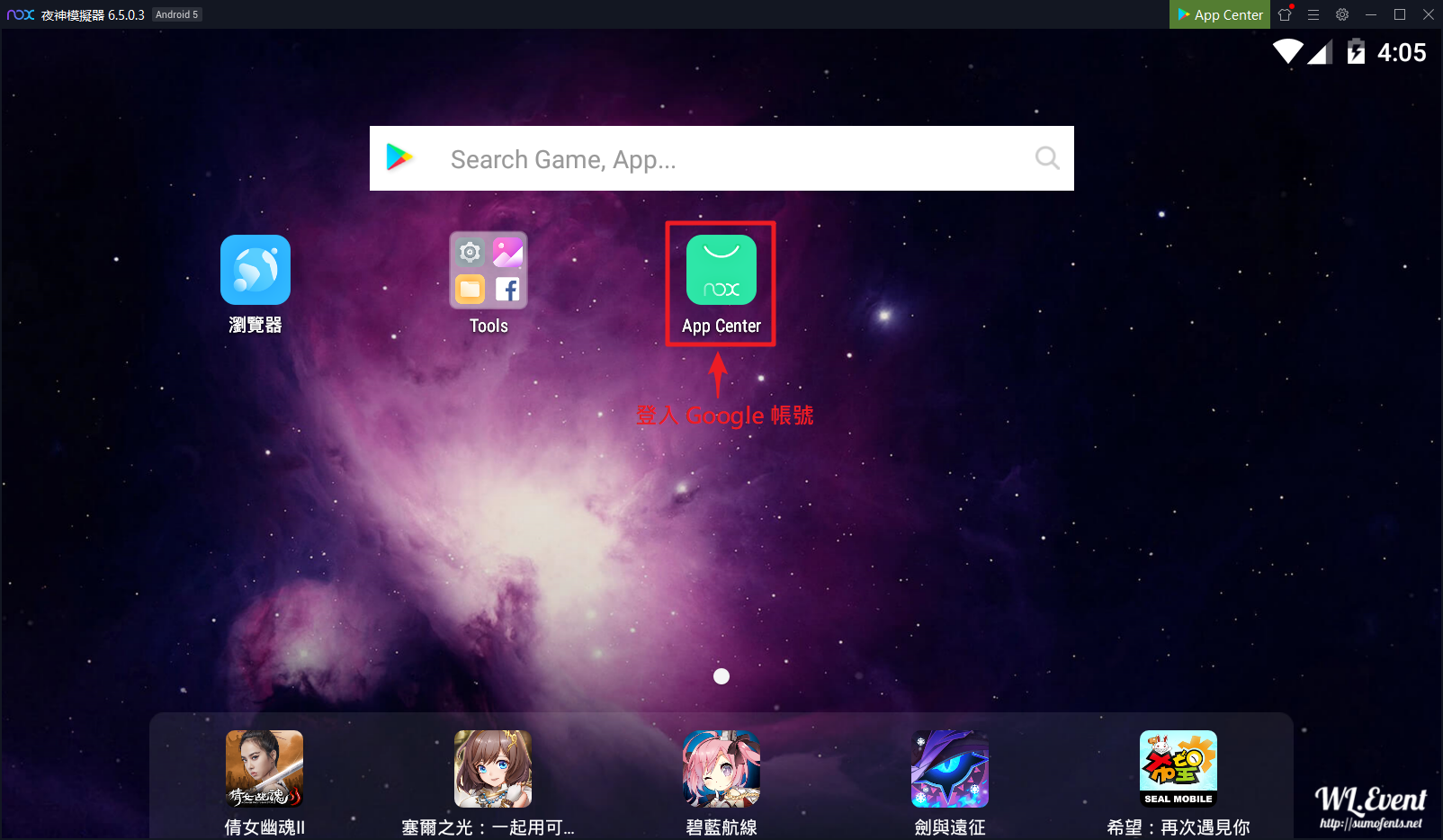Click the Wi-Fi status icon
Image resolution: width=1443 pixels, height=840 pixels.
(x=1288, y=51)
